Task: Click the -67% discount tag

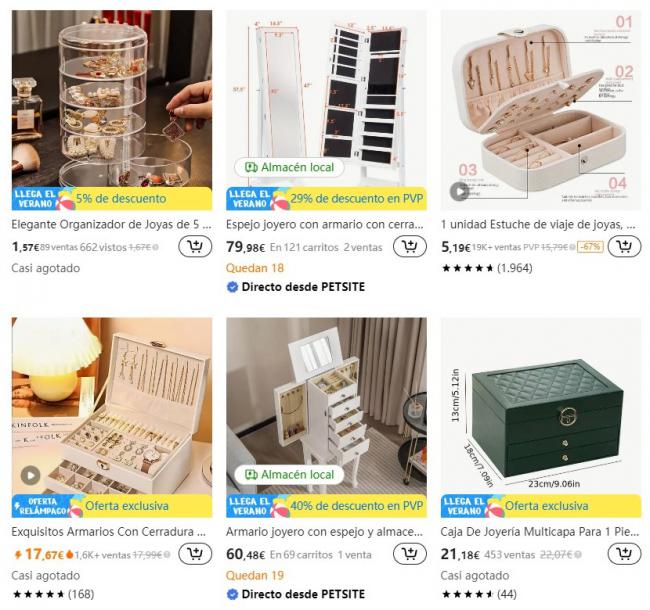Action: (590, 247)
